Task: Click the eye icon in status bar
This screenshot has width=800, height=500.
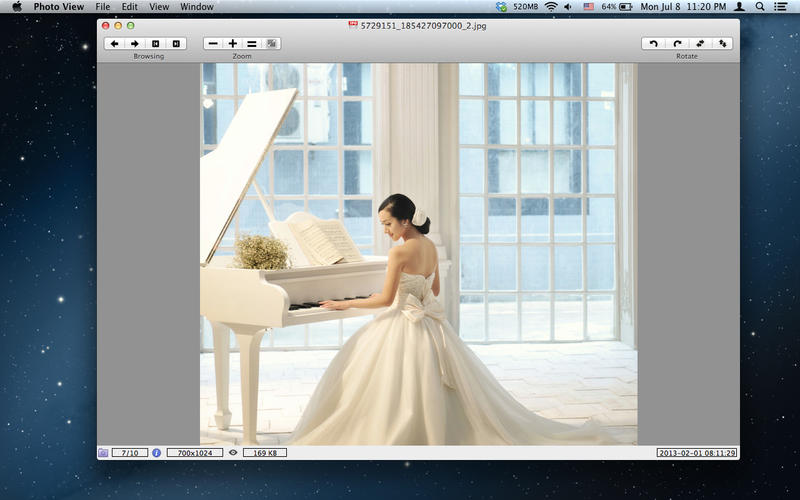Action: tap(233, 453)
